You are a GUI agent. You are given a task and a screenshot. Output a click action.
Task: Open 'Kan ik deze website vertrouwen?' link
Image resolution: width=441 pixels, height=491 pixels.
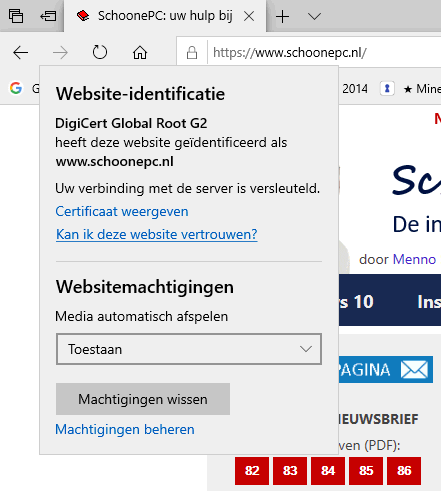(x=157, y=234)
